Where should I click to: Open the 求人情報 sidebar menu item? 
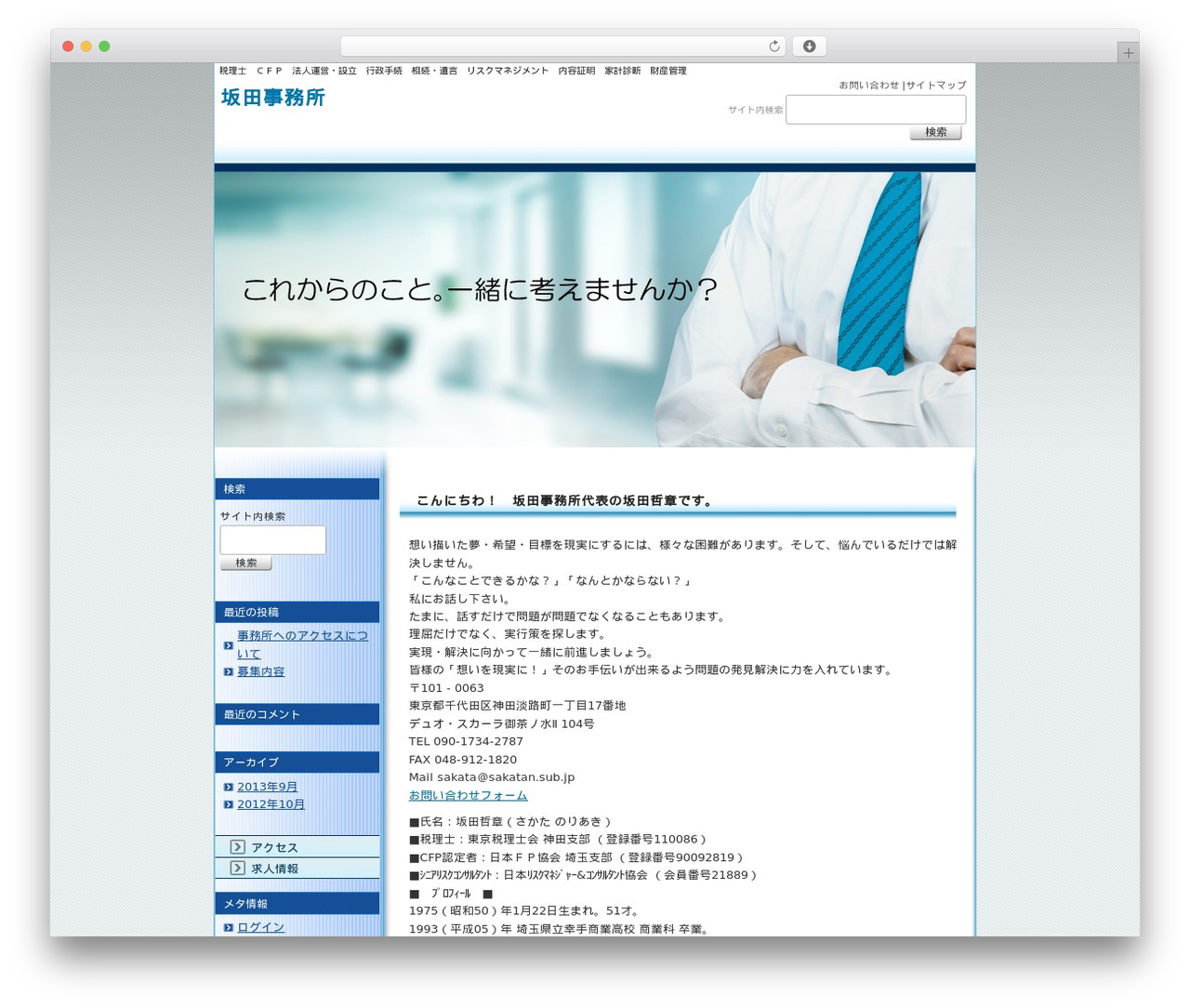(297, 868)
